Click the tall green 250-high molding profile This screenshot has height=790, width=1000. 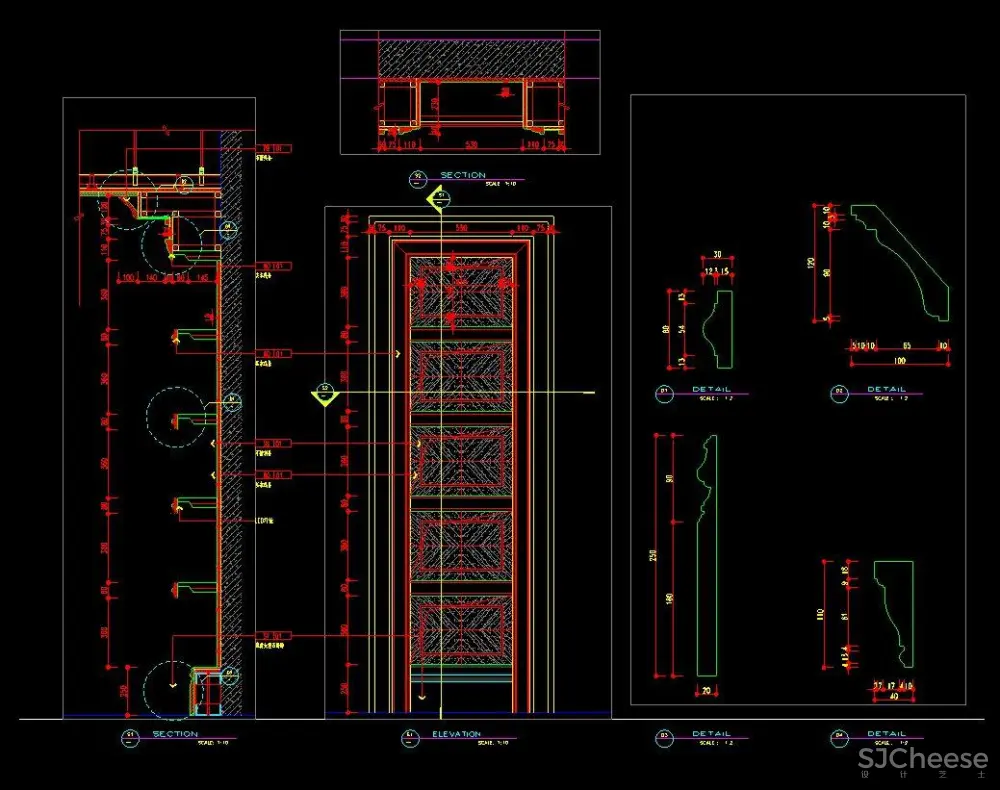(706, 555)
